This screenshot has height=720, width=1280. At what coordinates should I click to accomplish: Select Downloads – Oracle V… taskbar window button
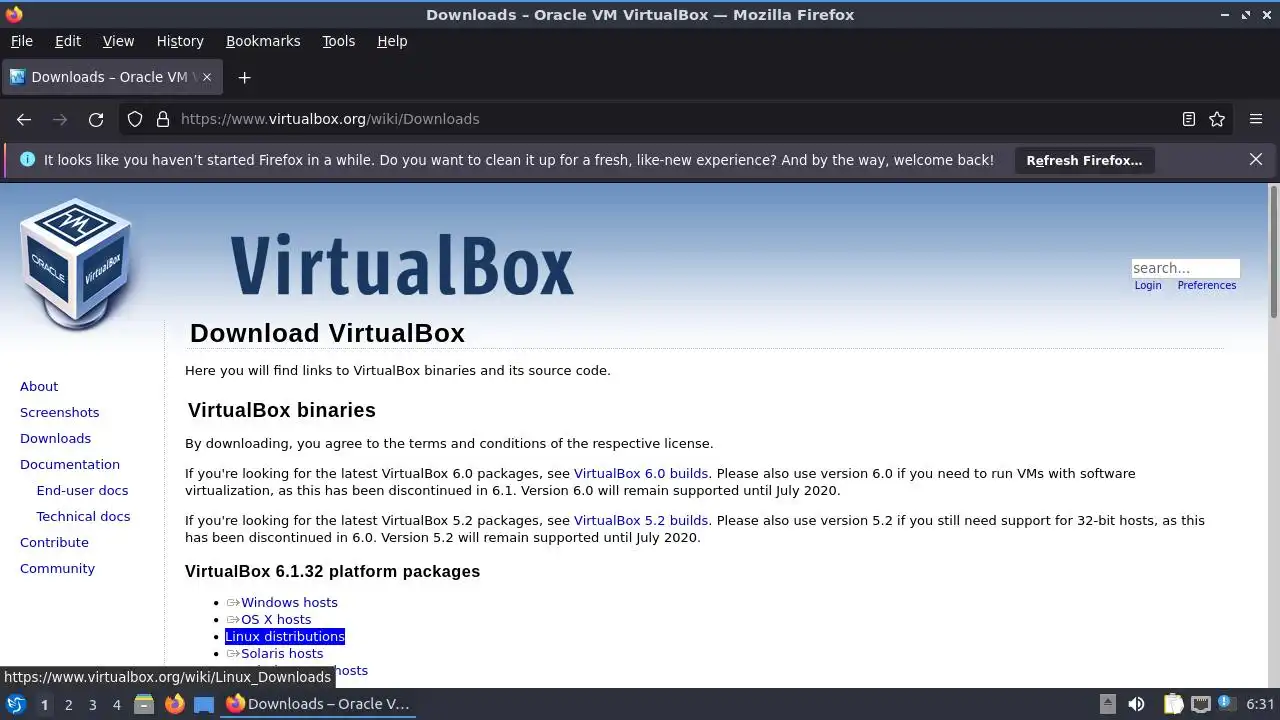pos(318,704)
